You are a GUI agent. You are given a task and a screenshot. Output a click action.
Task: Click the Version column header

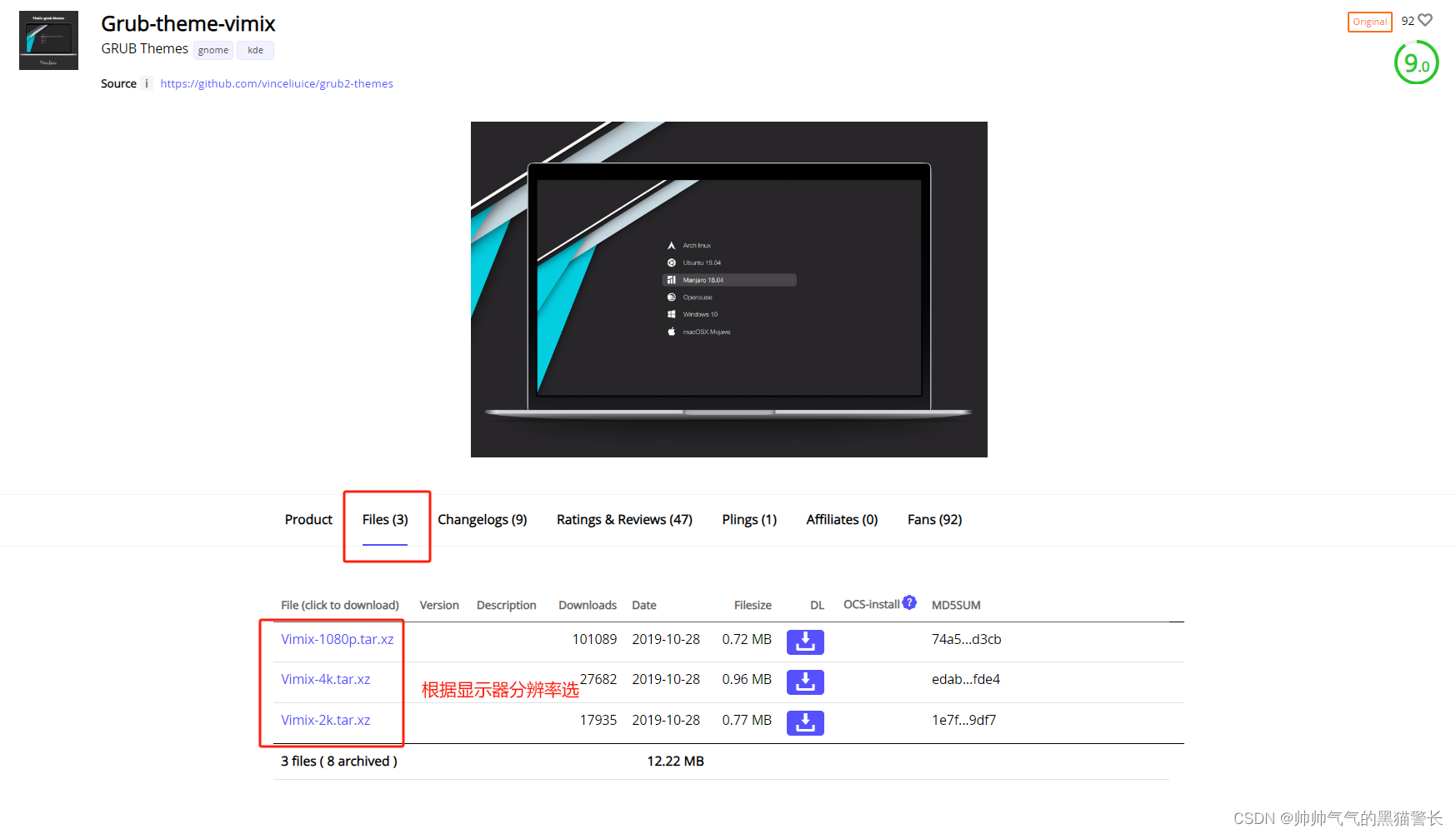pos(439,605)
